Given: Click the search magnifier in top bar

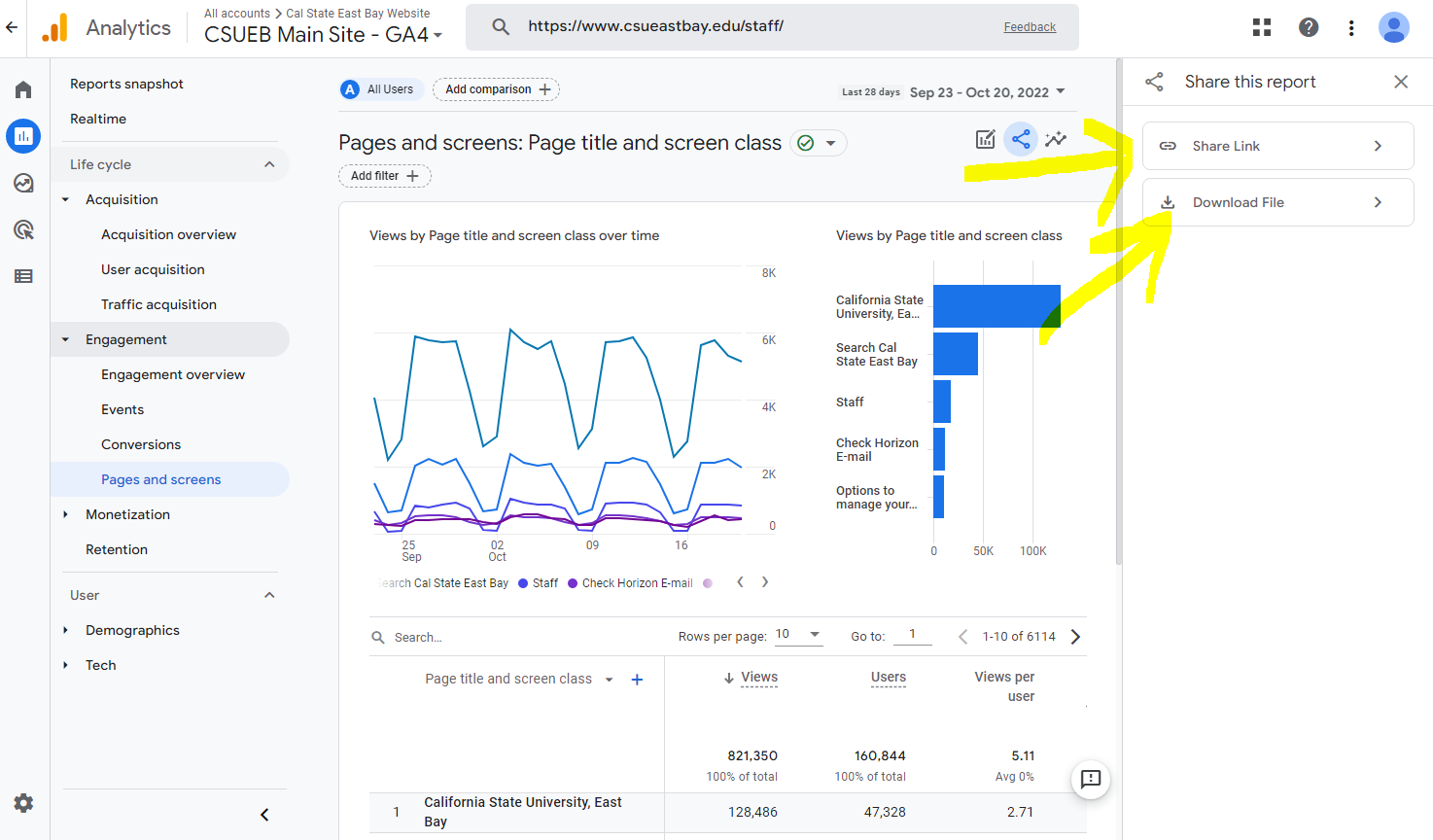Looking at the screenshot, I should (x=501, y=26).
